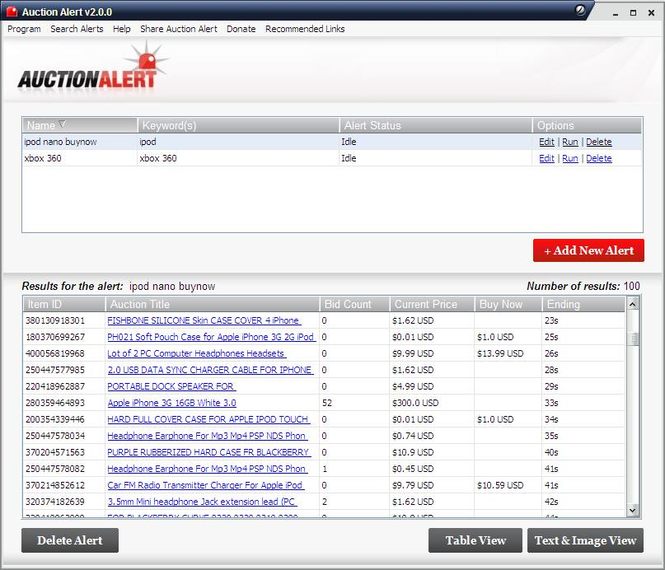This screenshot has width=665, height=570.
Task: Click the Delete Alert button
Action: click(x=70, y=540)
